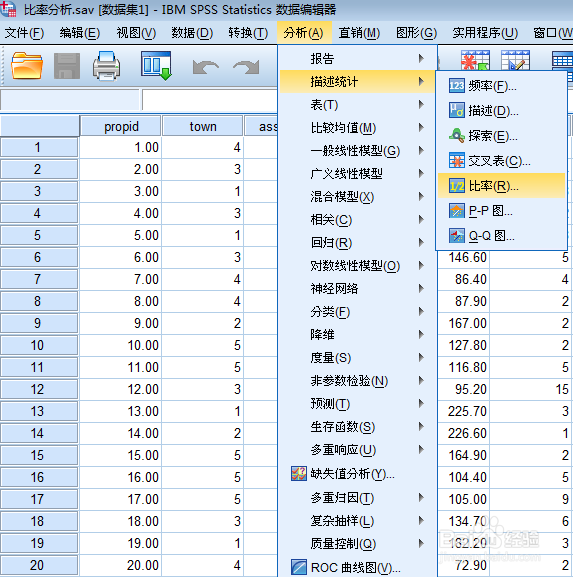Expand the 对数线性模型(O) submenu

click(358, 266)
